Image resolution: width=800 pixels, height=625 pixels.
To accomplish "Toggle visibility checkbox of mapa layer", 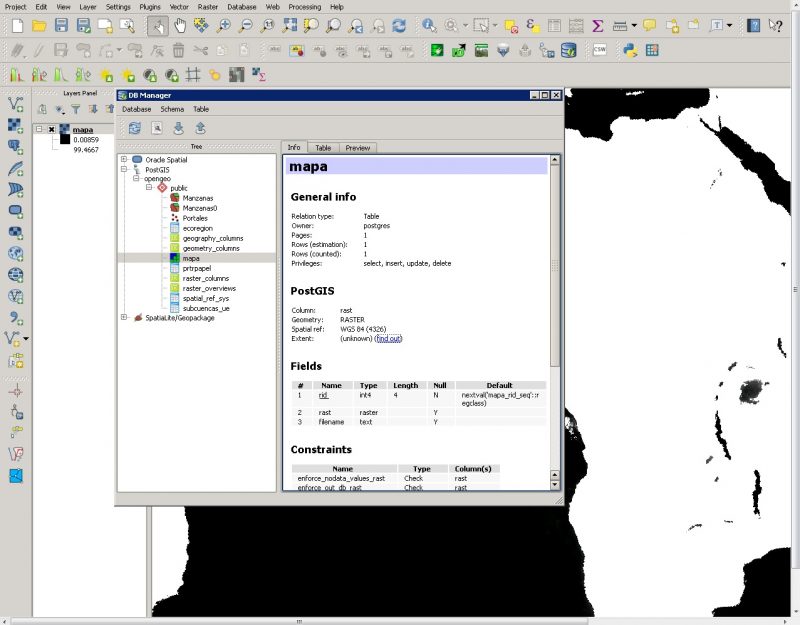I will 52,130.
